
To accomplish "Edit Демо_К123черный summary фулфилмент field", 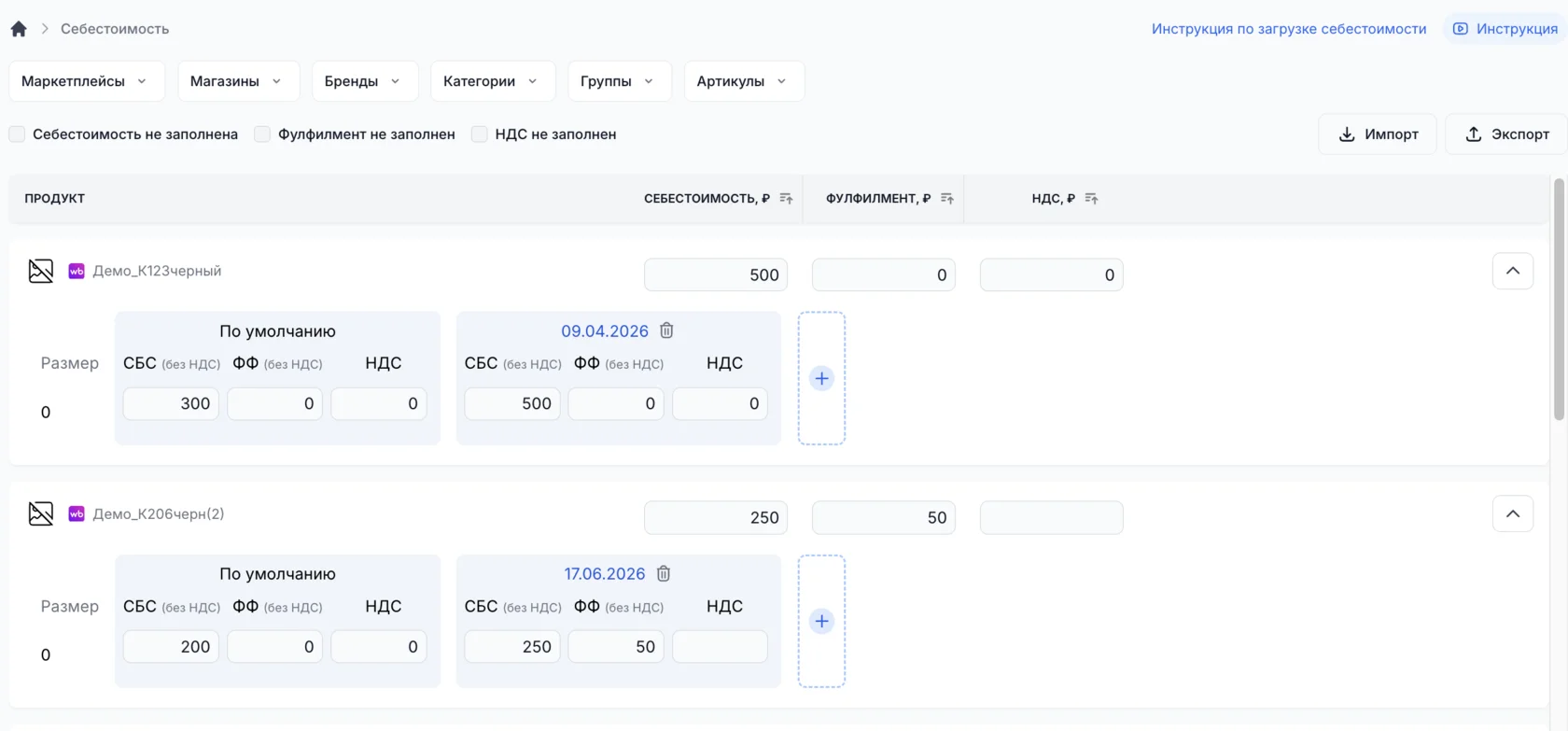I will [x=884, y=274].
